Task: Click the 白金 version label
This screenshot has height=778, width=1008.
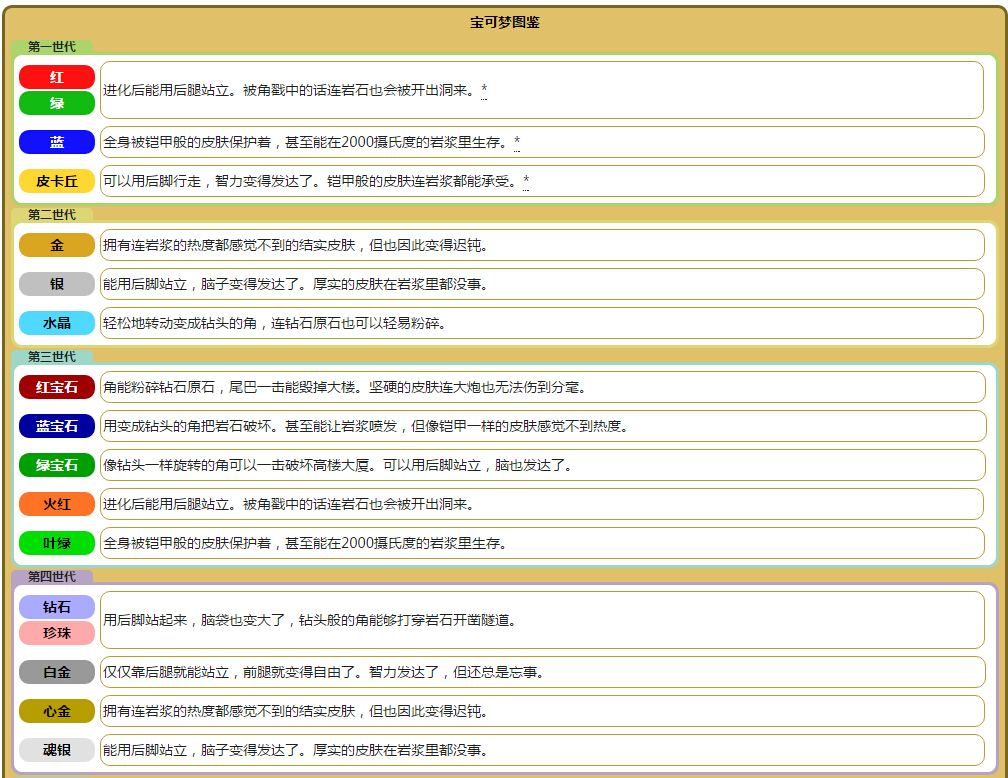Action: [x=57, y=673]
